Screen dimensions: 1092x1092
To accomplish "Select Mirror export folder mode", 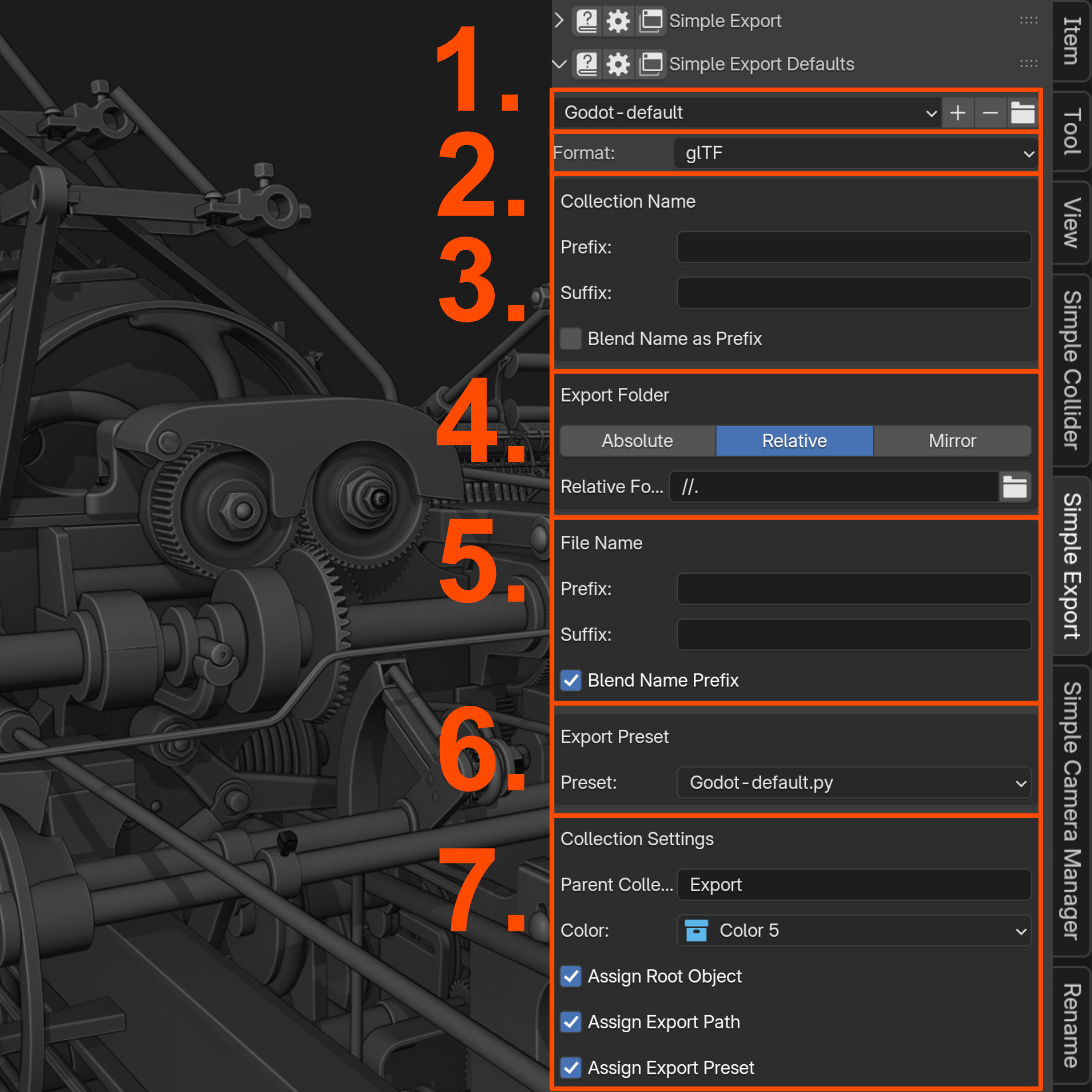I will pos(953,441).
